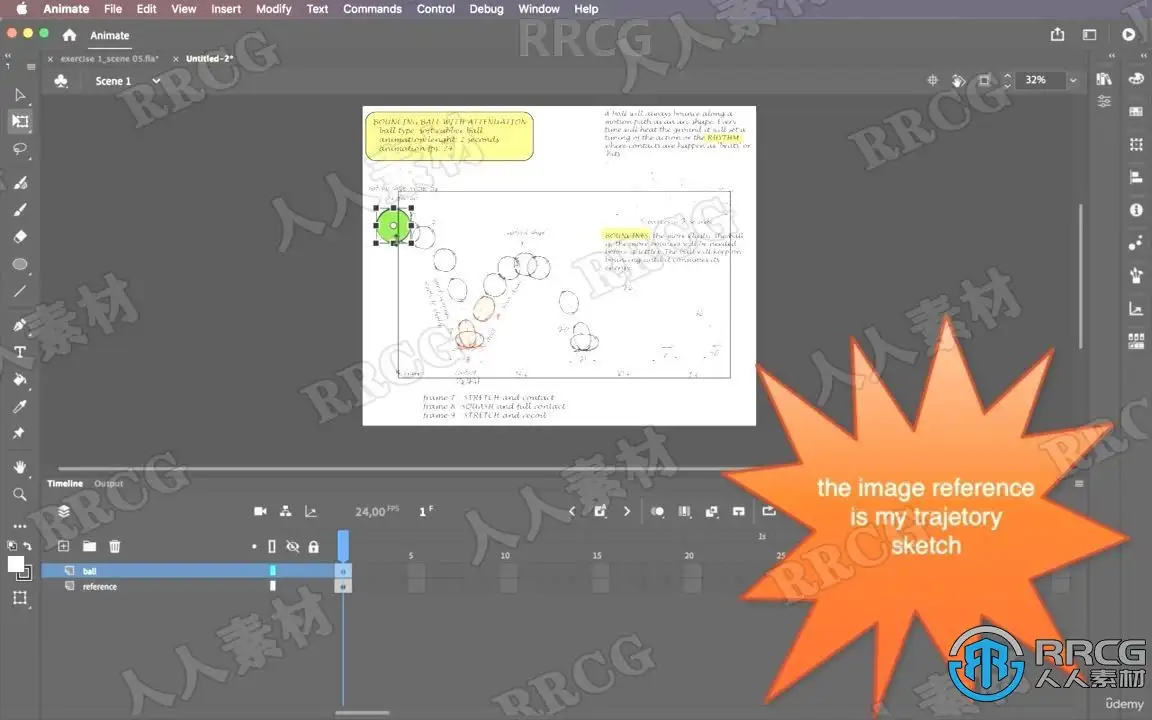Select the Free Transform tool
Image resolution: width=1152 pixels, height=720 pixels.
tap(20, 121)
